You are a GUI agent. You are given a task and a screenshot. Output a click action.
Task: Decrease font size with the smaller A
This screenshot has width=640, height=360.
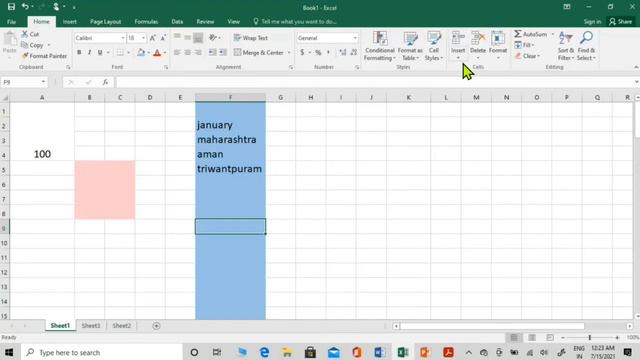point(163,38)
